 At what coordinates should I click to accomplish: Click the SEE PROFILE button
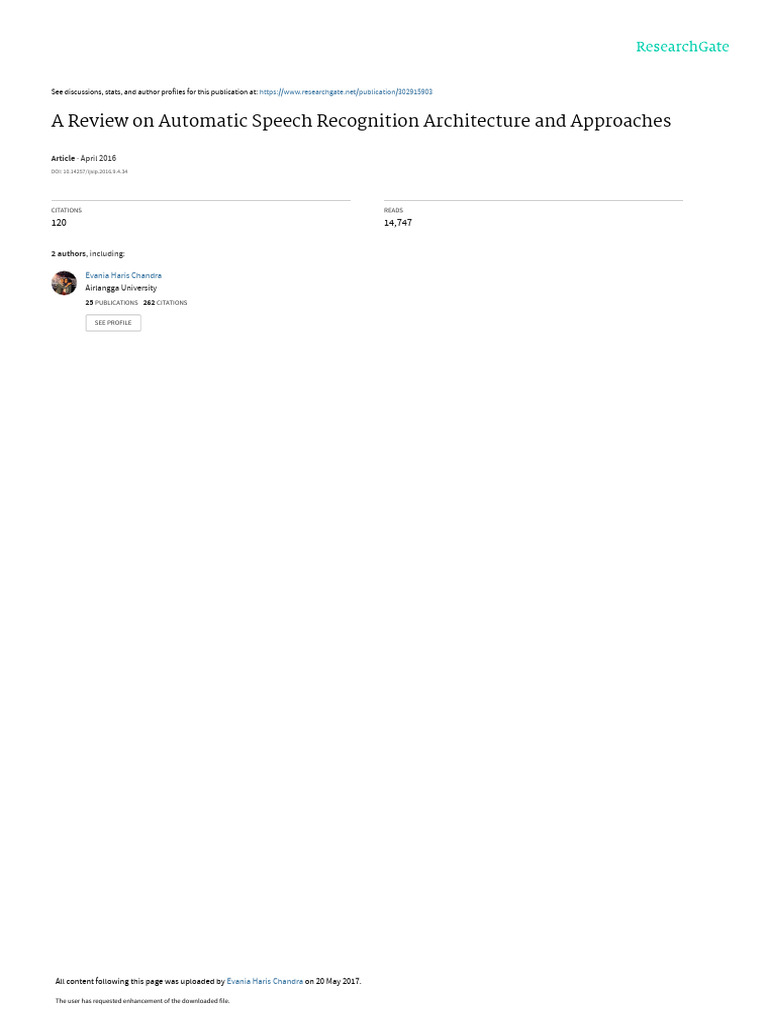coord(113,323)
